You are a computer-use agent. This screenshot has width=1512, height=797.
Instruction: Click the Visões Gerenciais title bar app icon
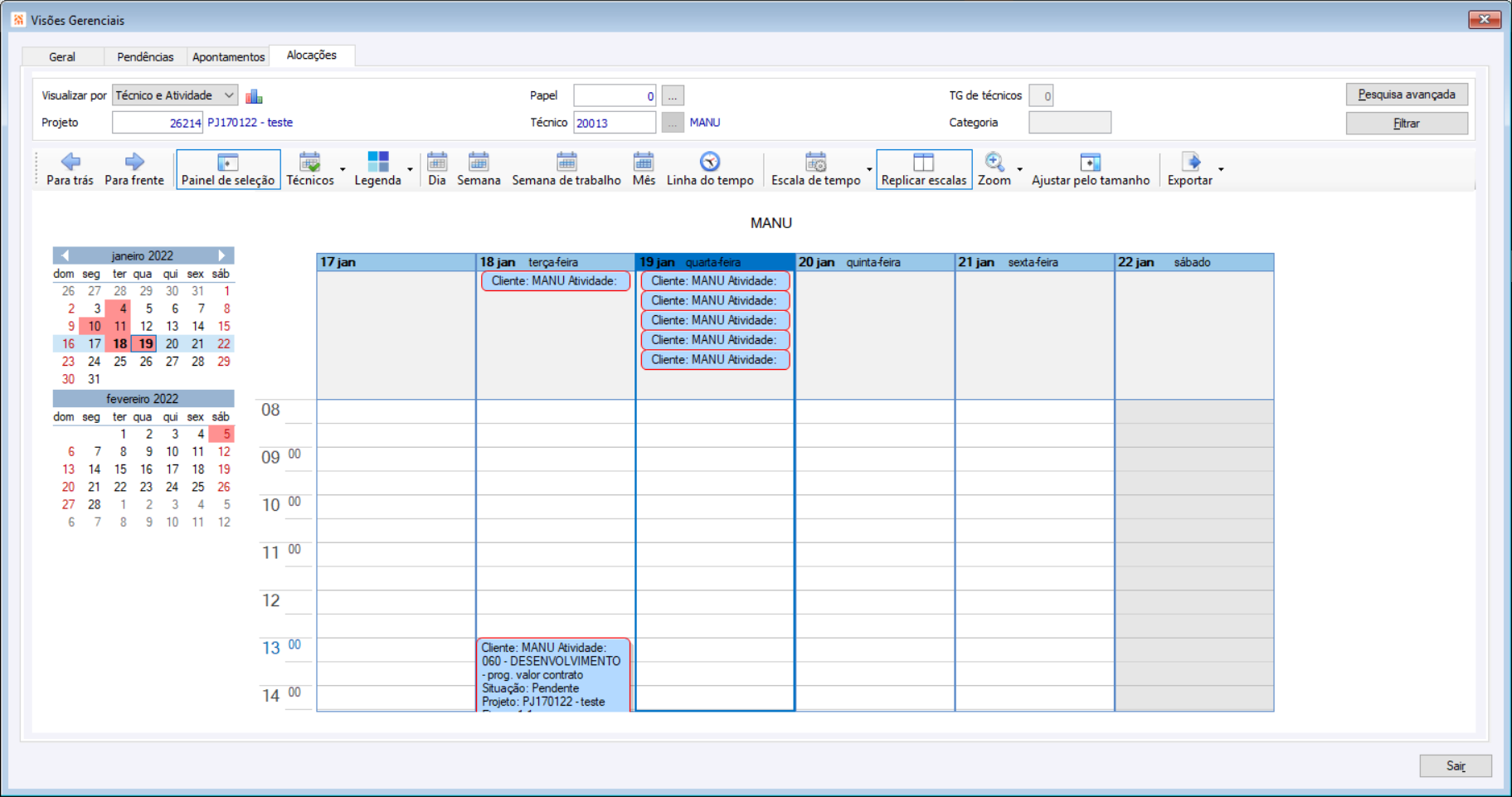[x=18, y=20]
